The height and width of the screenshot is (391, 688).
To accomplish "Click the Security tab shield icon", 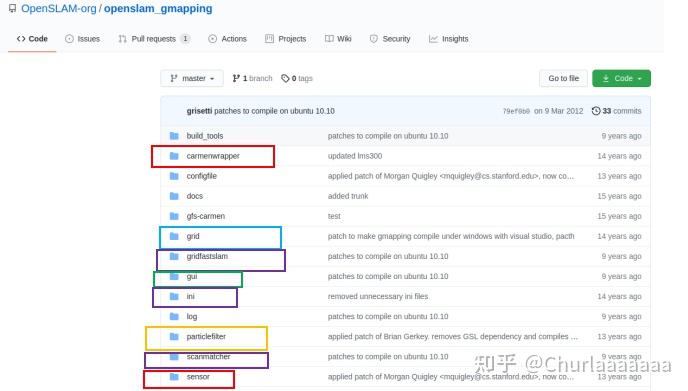I will [x=373, y=39].
